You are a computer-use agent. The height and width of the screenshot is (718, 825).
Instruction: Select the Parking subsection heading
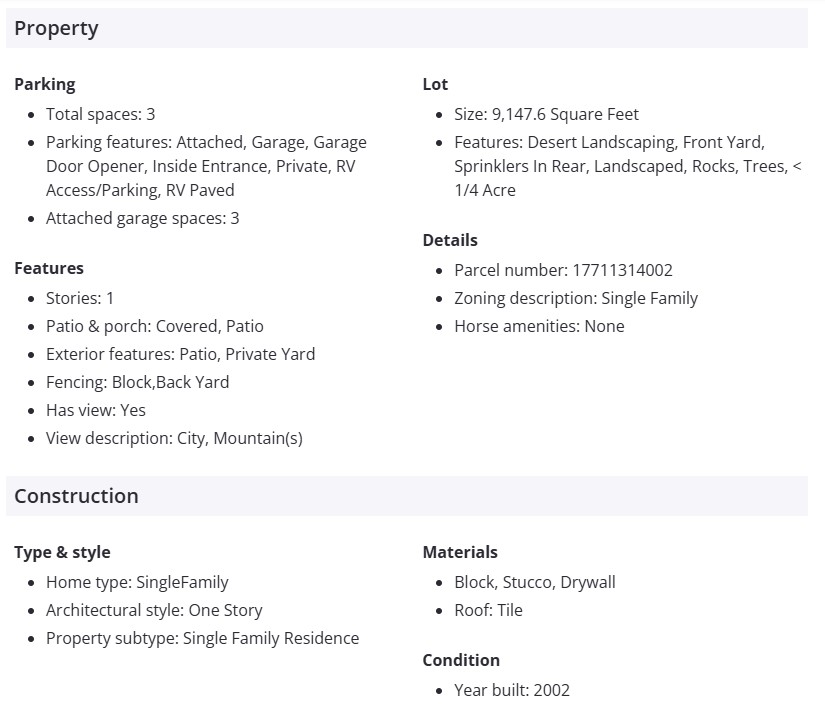click(x=45, y=84)
